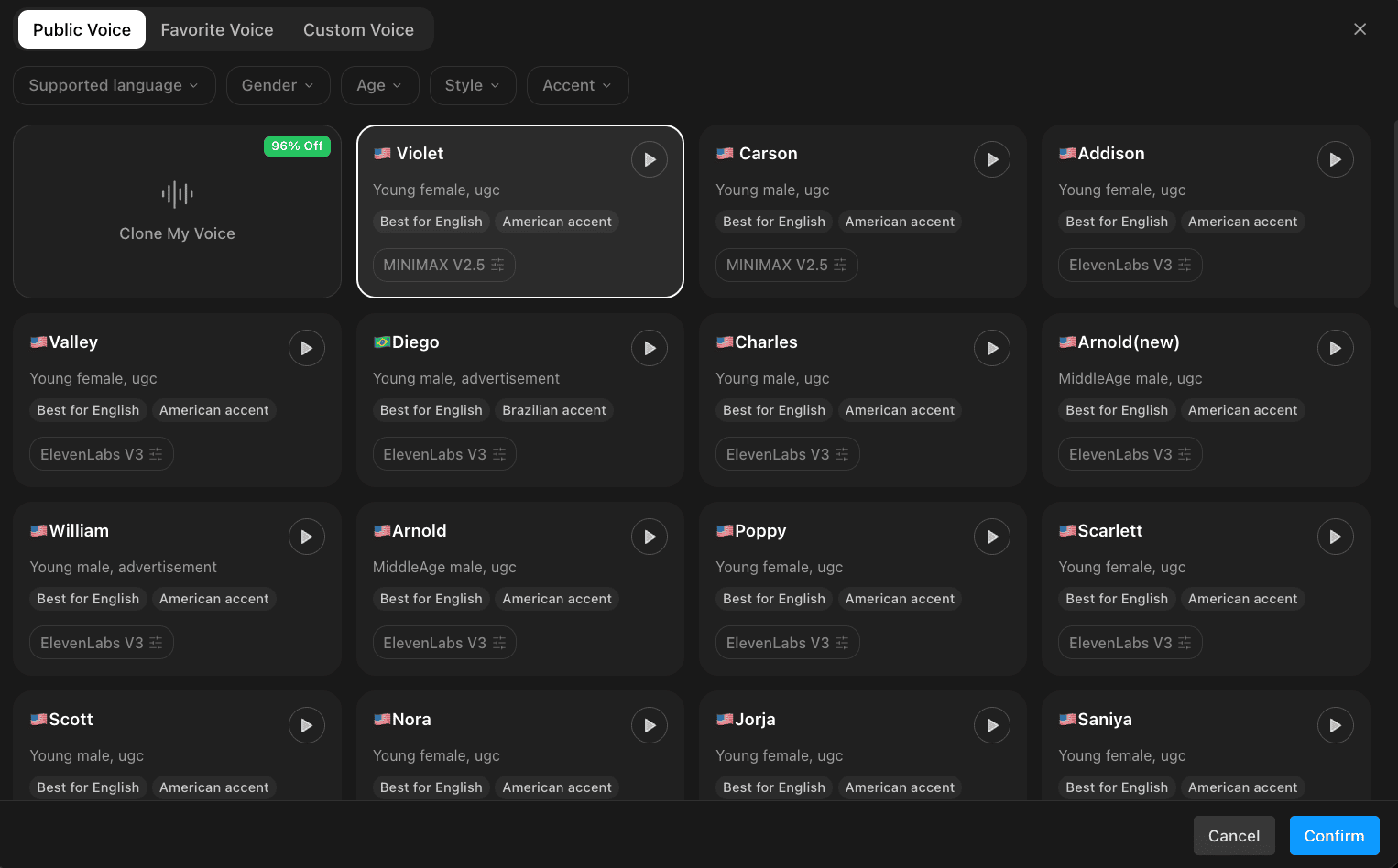Play William's advertisement voice sample

pyautogui.click(x=307, y=537)
